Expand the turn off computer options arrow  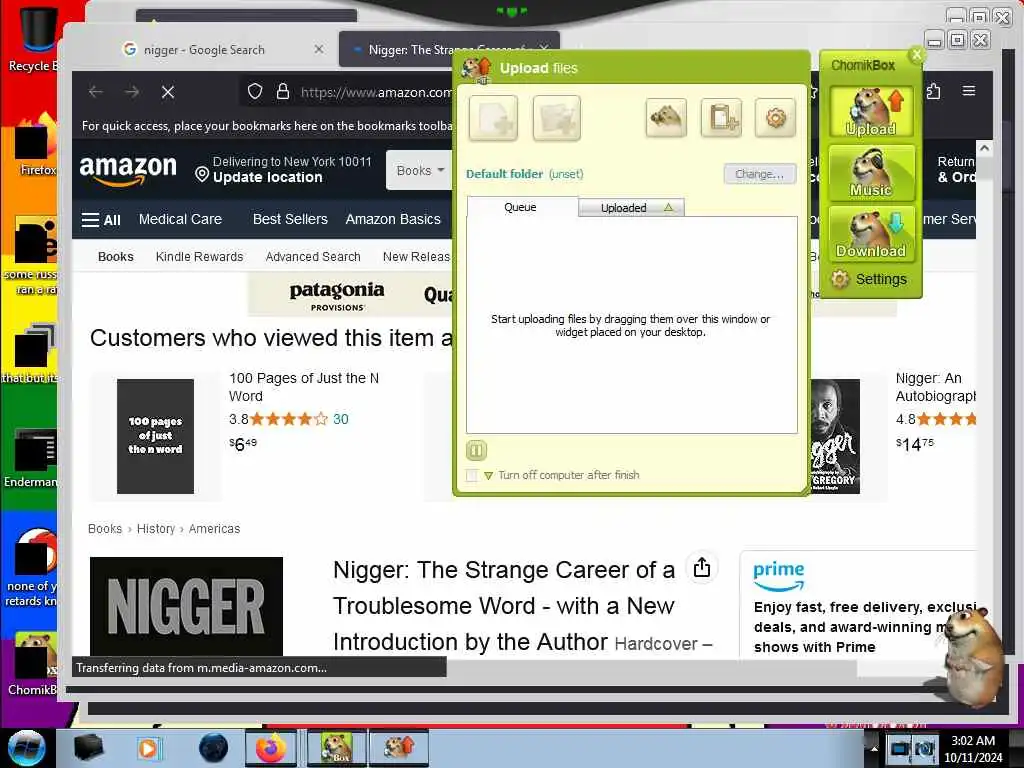point(488,475)
